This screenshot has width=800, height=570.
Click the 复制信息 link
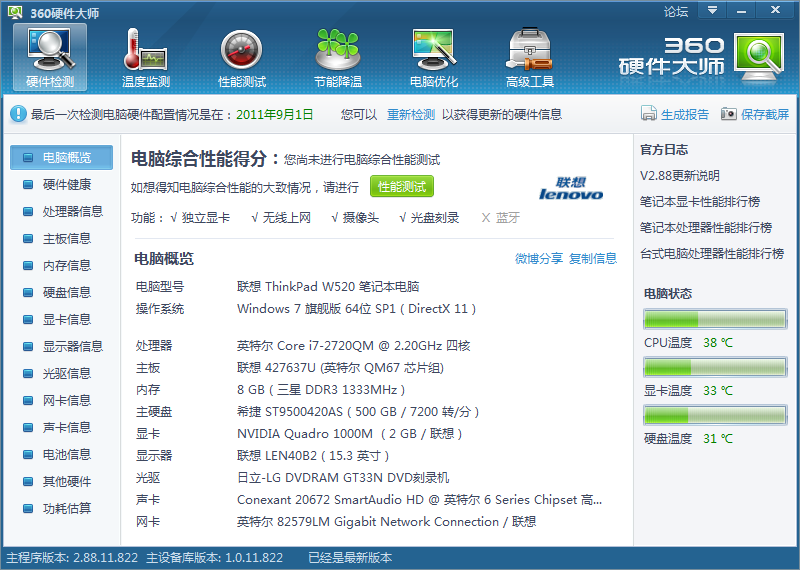[593, 259]
